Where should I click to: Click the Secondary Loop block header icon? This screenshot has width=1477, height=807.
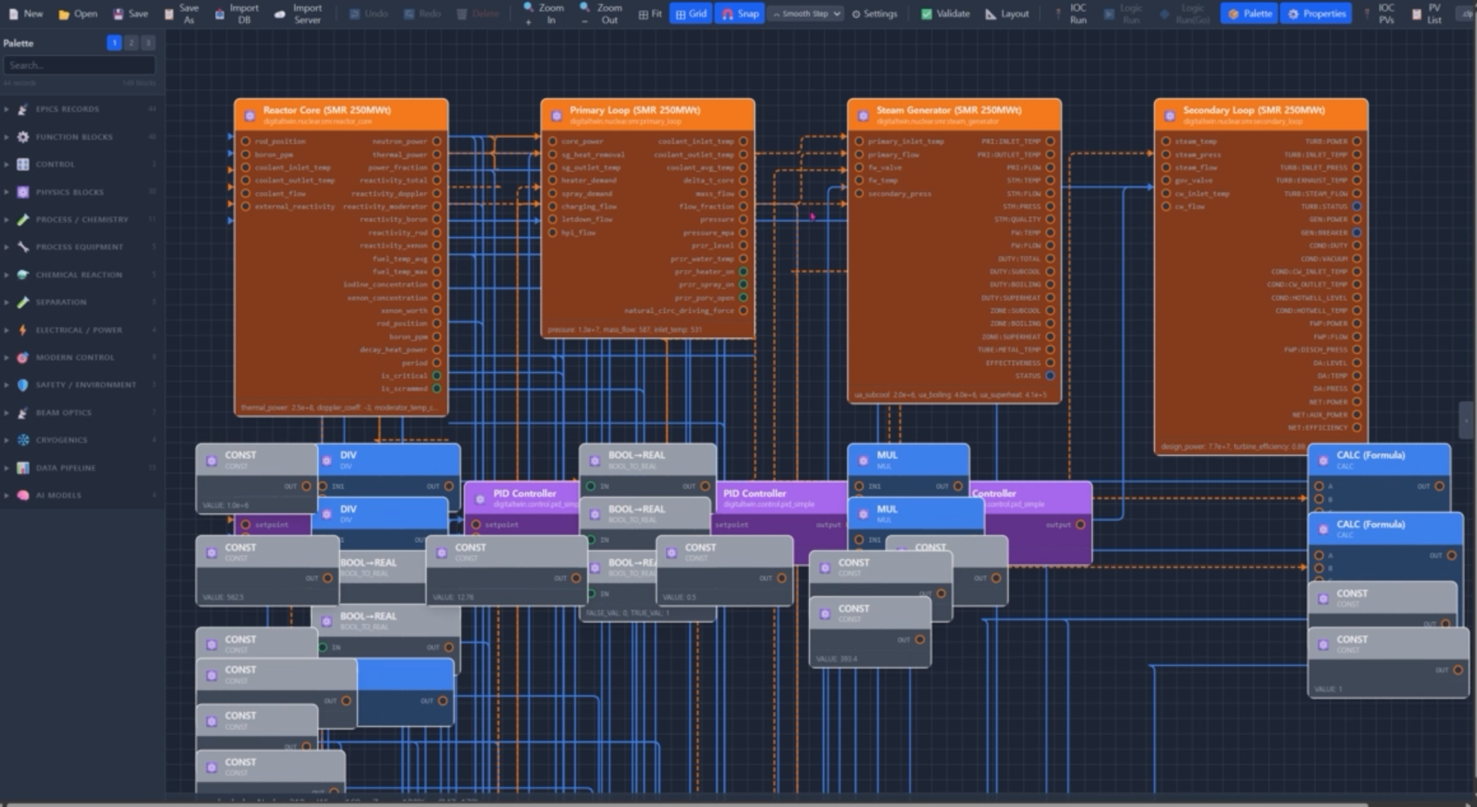(1170, 115)
